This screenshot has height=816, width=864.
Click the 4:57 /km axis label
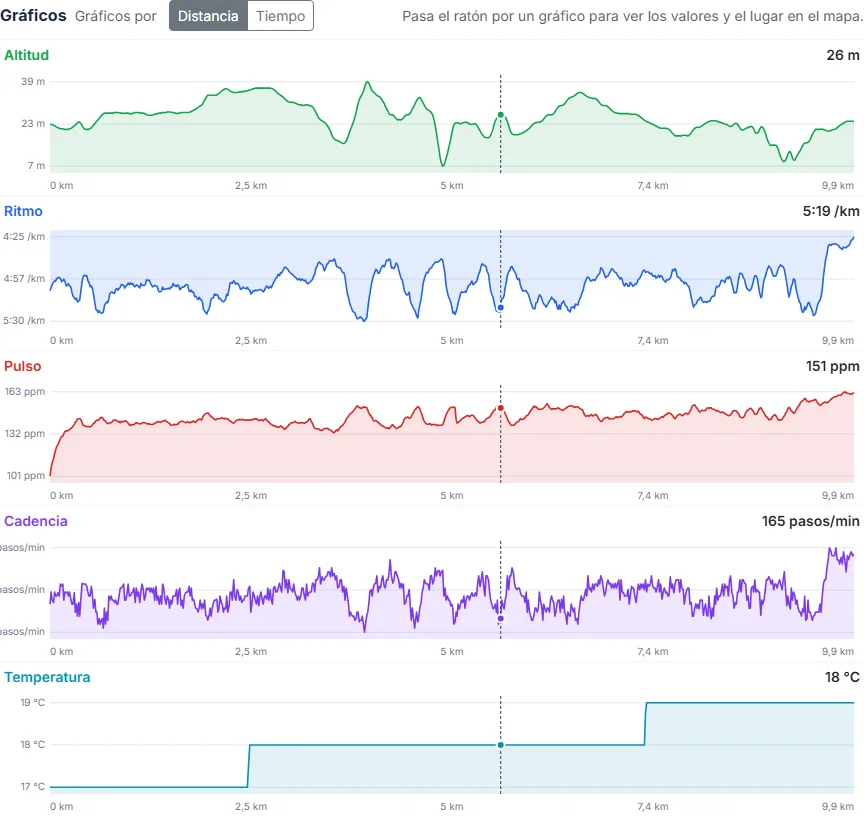point(24,278)
